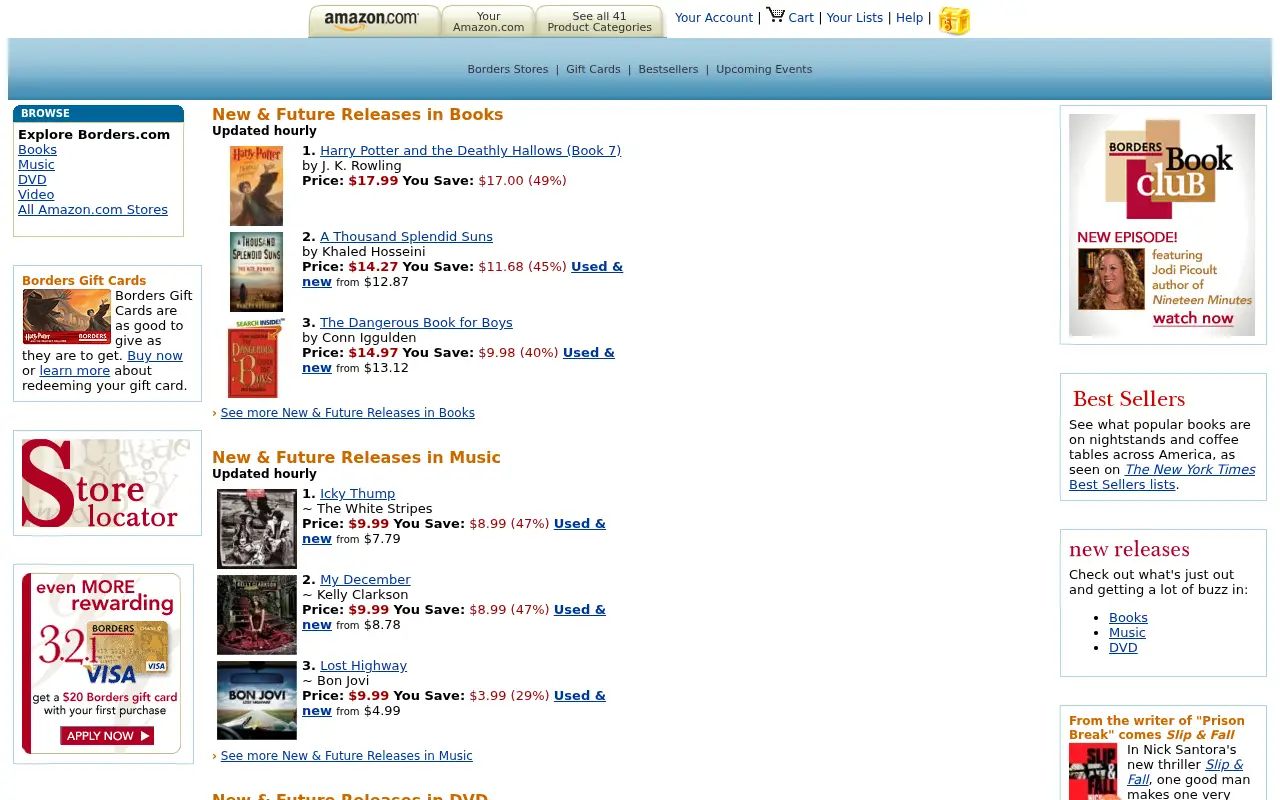See more New & Future Releases in Music
This screenshot has width=1280, height=800.
(x=347, y=756)
